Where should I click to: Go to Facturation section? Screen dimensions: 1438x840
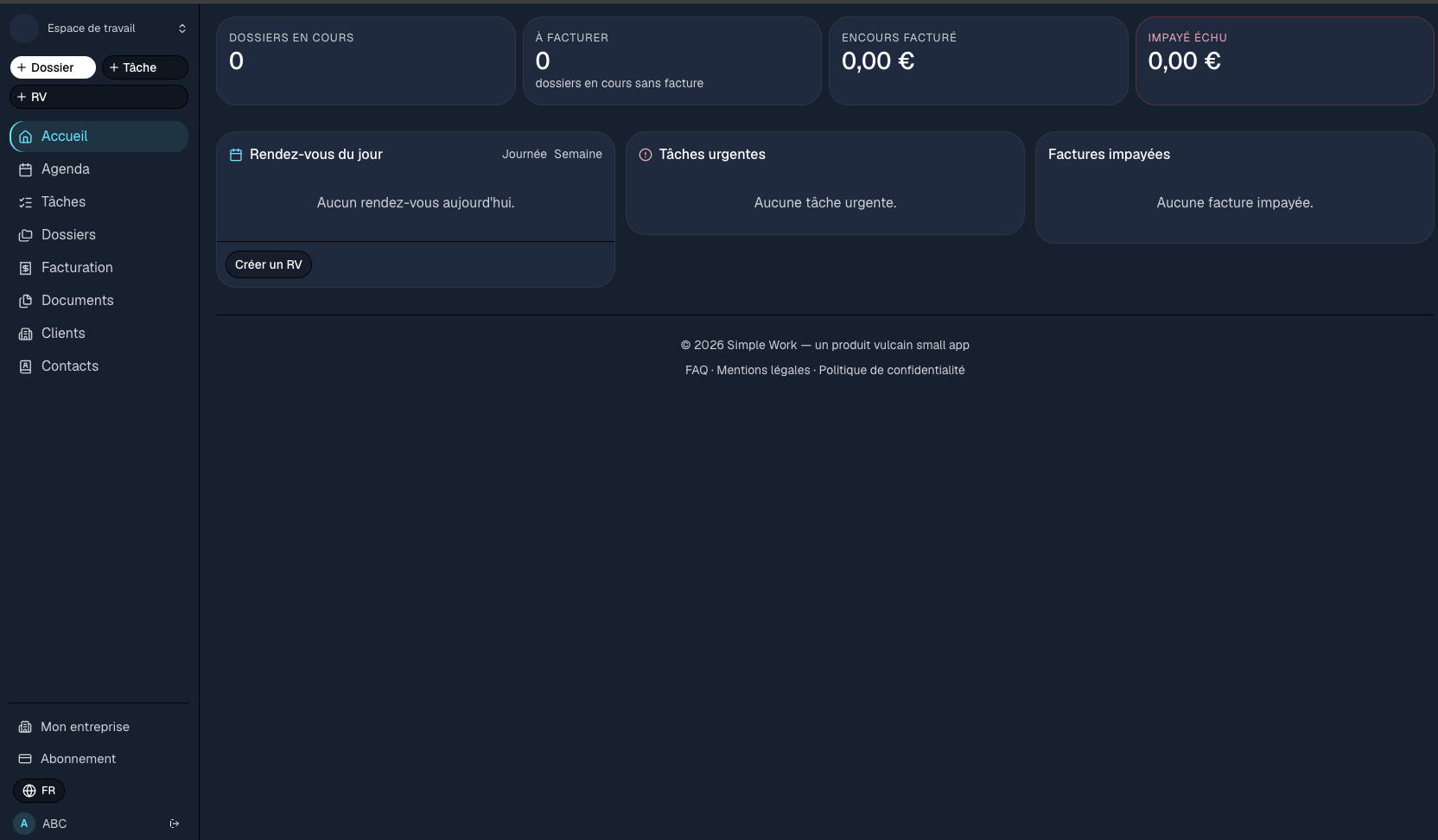[x=99, y=268]
